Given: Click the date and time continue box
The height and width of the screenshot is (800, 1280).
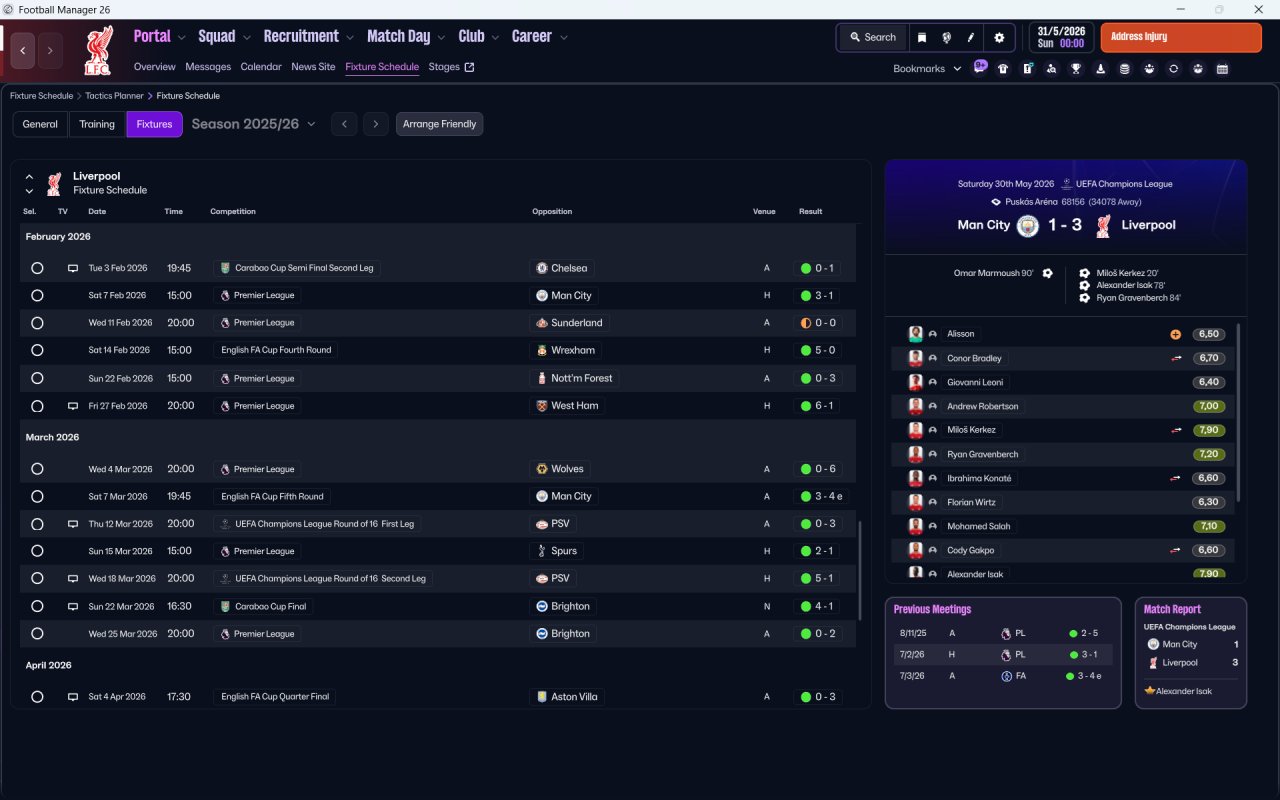Looking at the screenshot, I should tap(1062, 37).
